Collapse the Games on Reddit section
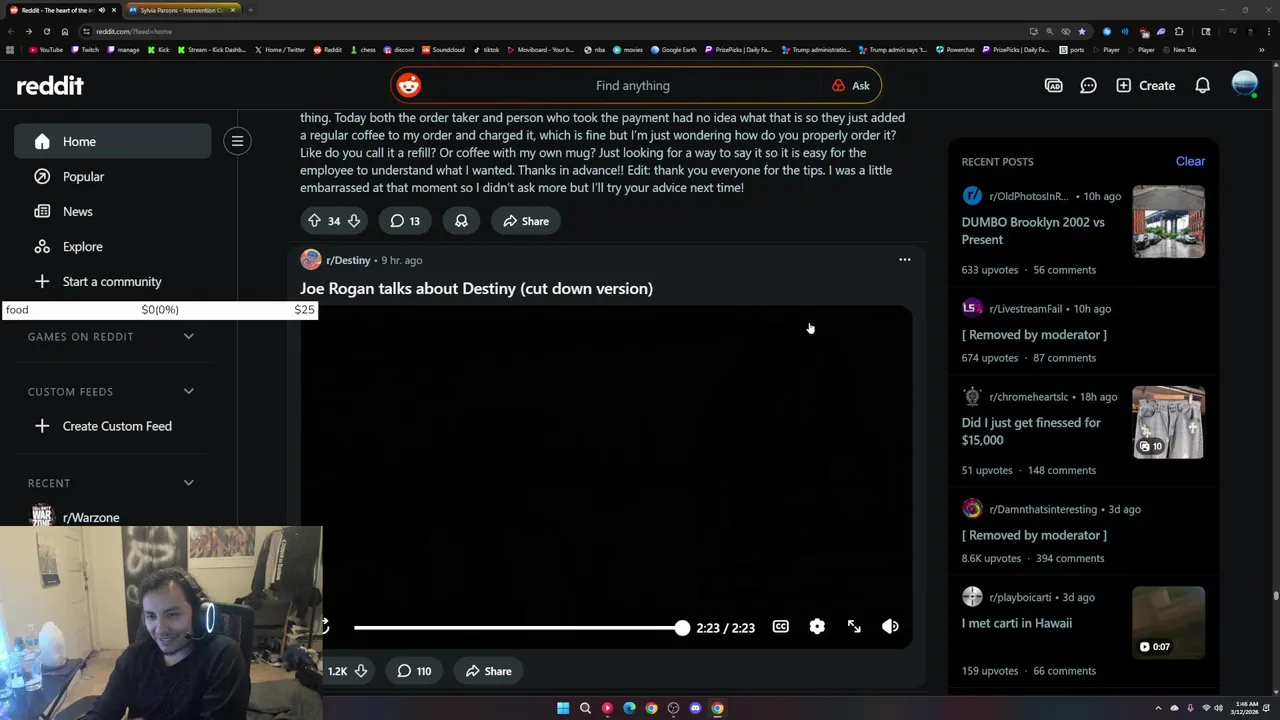This screenshot has width=1280, height=720. pyautogui.click(x=188, y=336)
